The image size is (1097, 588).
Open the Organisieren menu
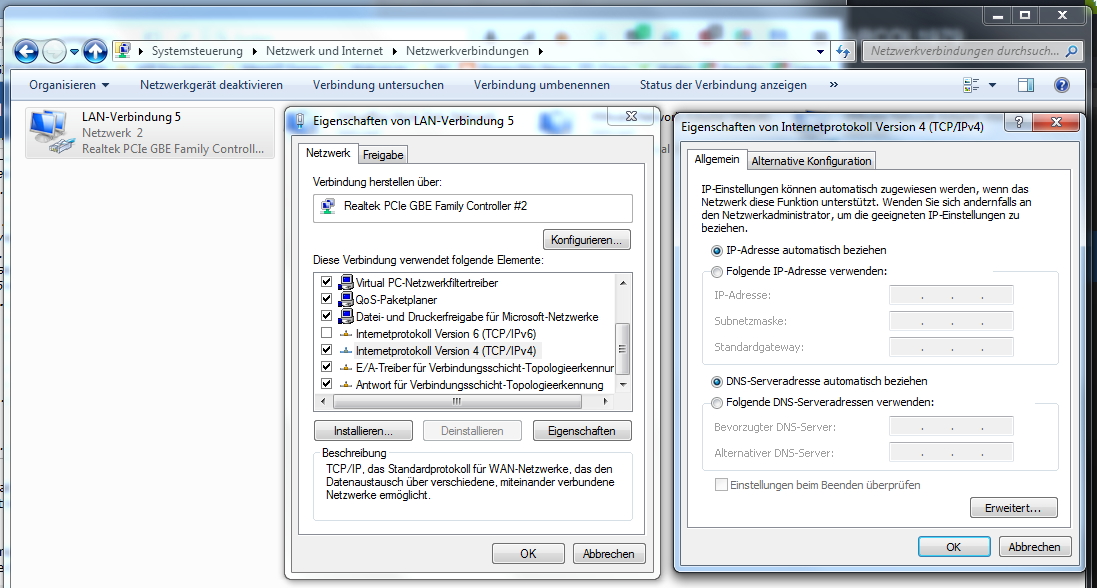coord(69,85)
